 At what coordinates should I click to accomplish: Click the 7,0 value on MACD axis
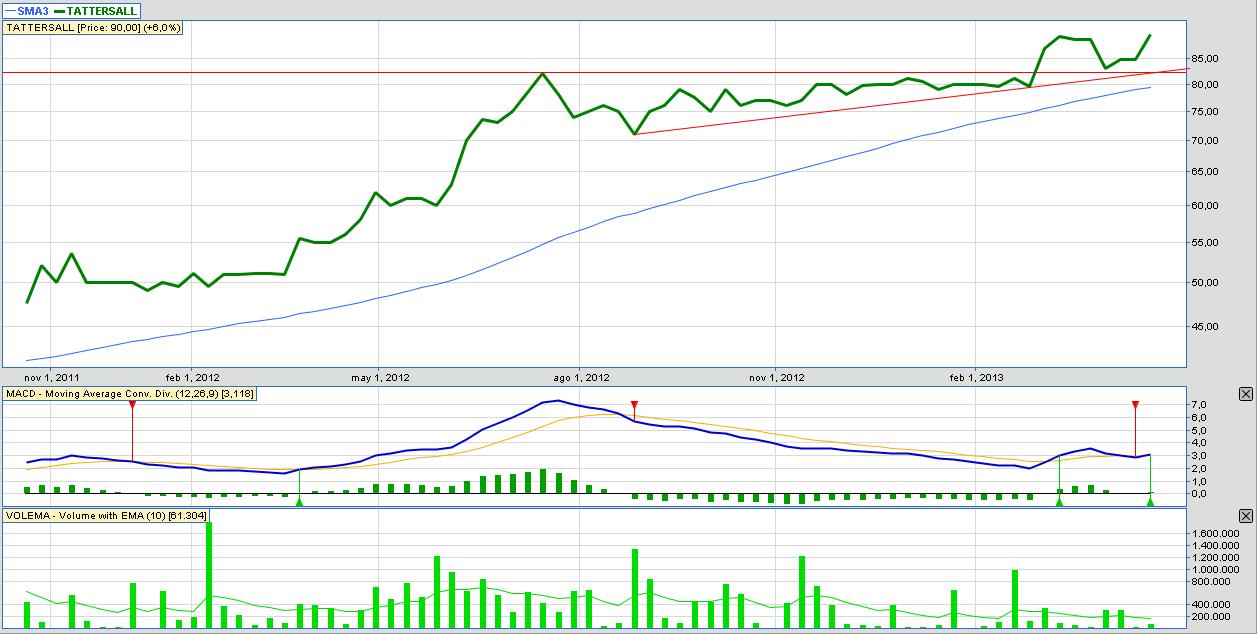click(1200, 405)
